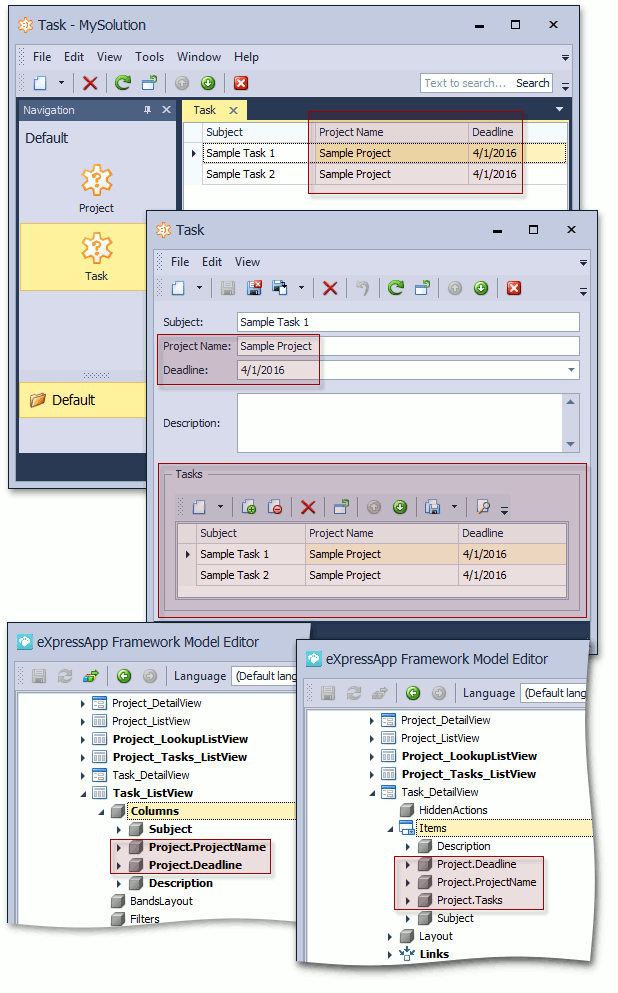Screen dimensions: 618x993
Task: Click the Description text area
Action: (400, 423)
